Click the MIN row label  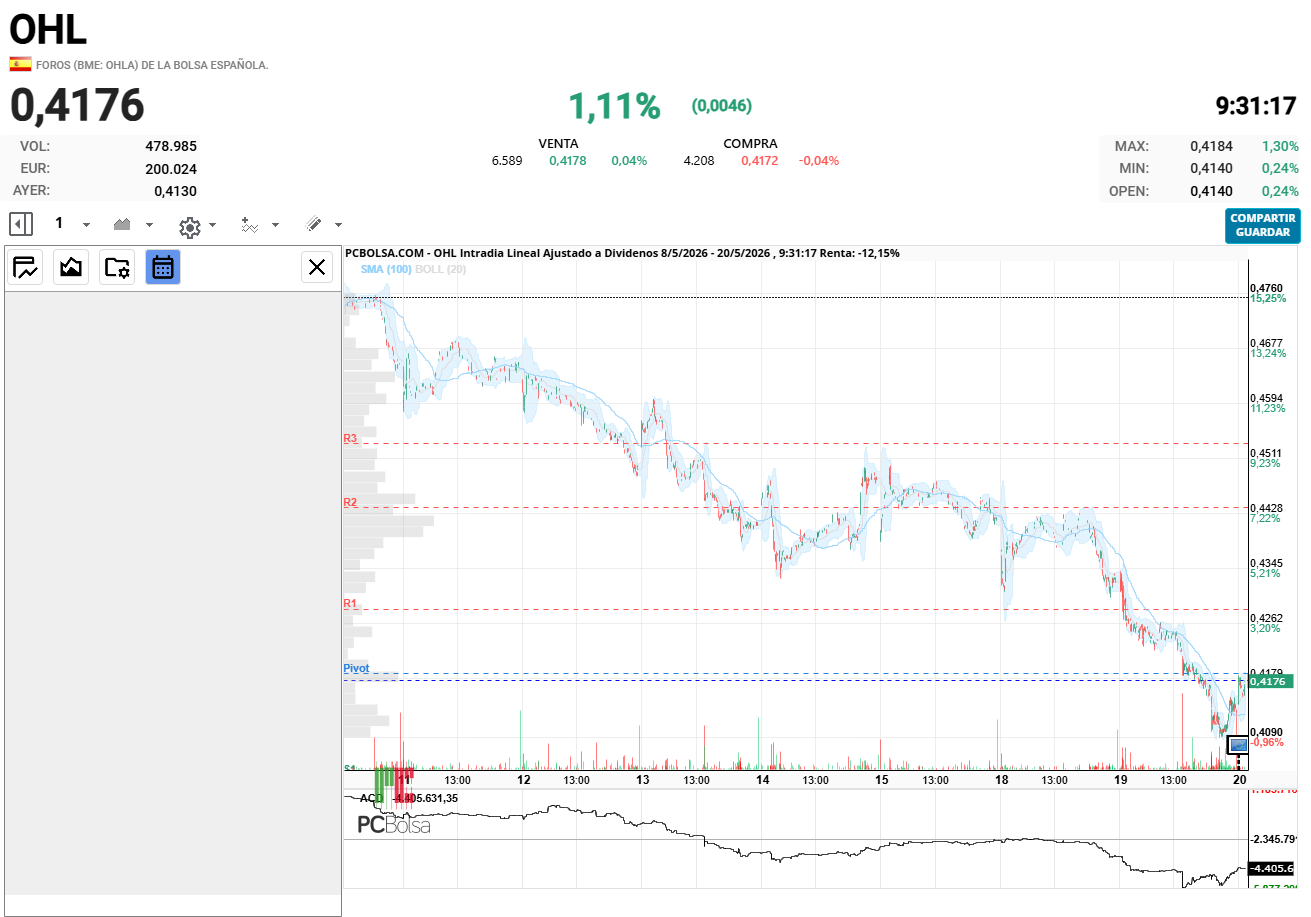coord(1133,169)
